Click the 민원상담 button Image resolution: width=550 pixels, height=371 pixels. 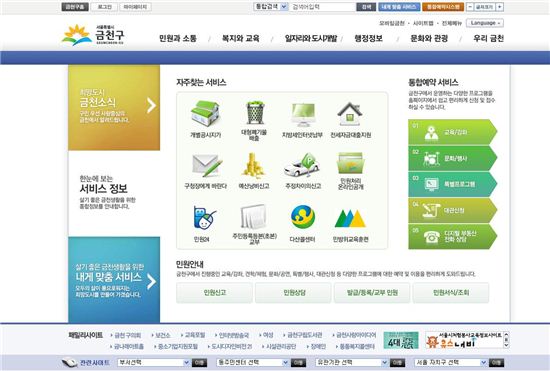coord(293,293)
